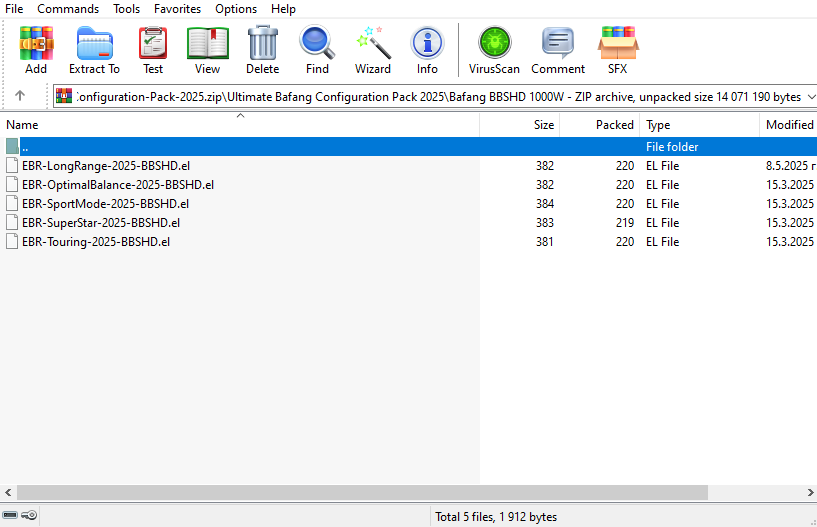This screenshot has width=817, height=527.
Task: Click the disk drive icon in status bar
Action: click(10, 515)
